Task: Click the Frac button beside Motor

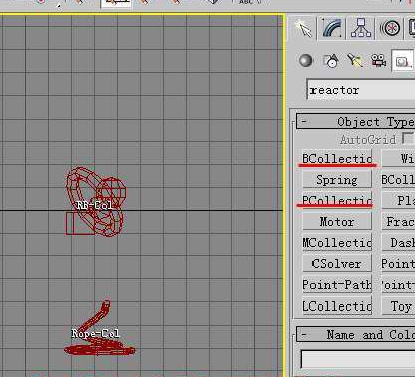Action: coord(398,222)
